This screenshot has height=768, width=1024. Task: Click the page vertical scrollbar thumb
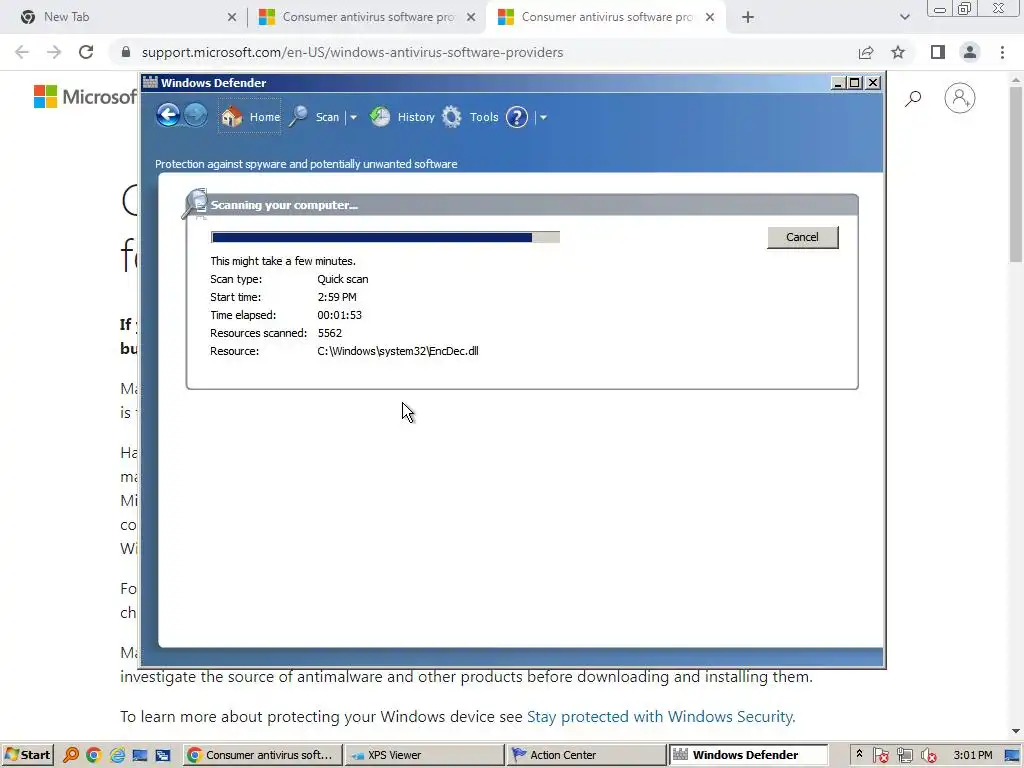point(1016,174)
